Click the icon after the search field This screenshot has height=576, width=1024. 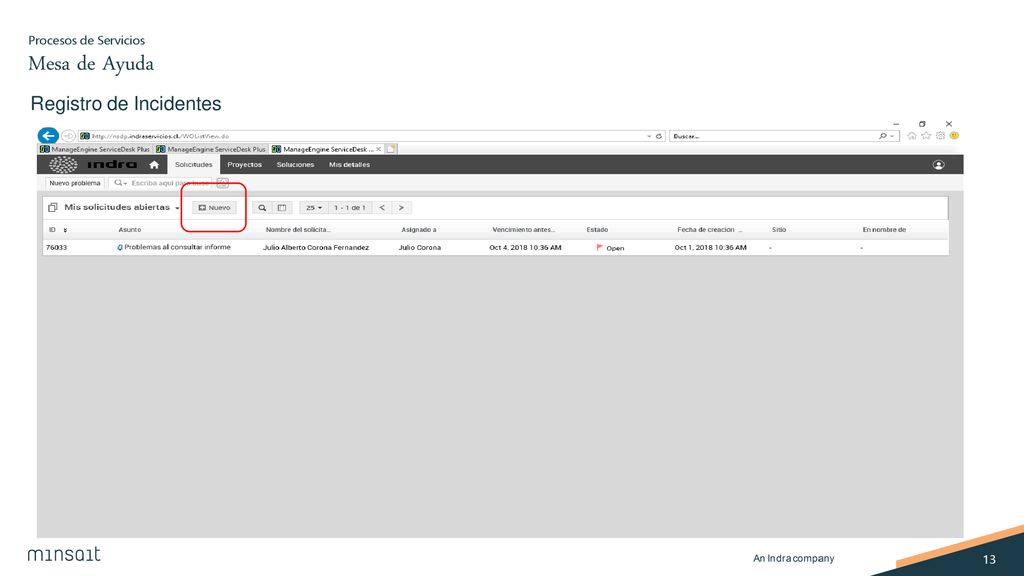222,183
